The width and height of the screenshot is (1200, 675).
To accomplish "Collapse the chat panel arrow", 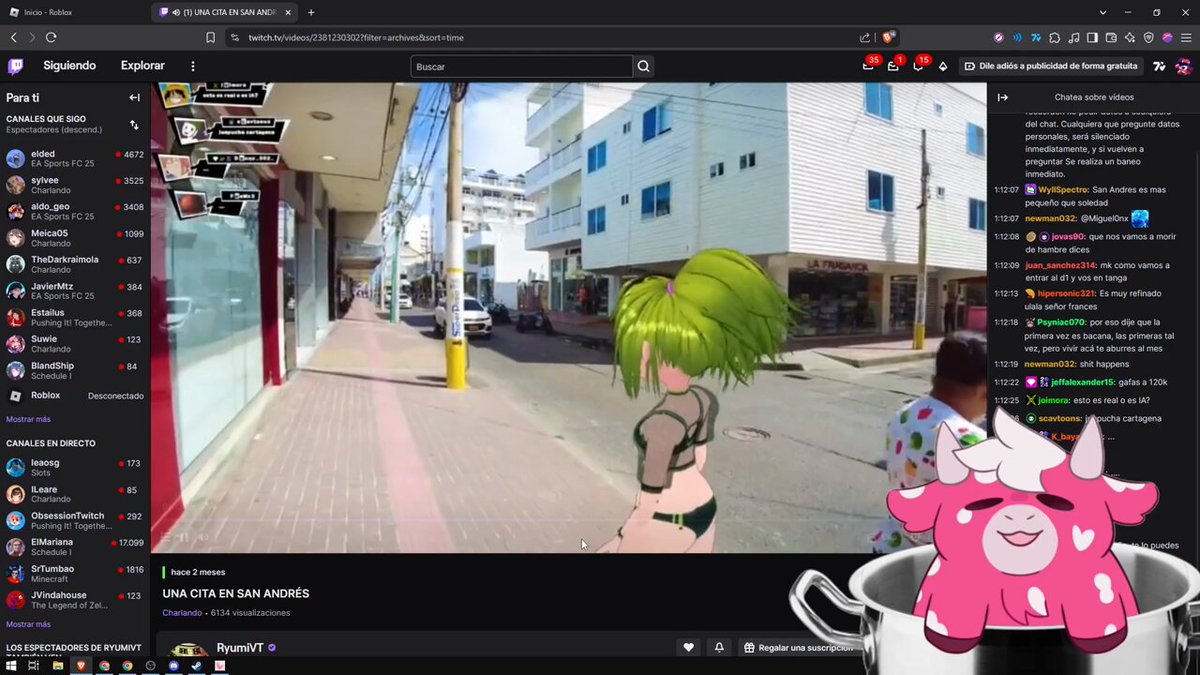I will 1003,97.
